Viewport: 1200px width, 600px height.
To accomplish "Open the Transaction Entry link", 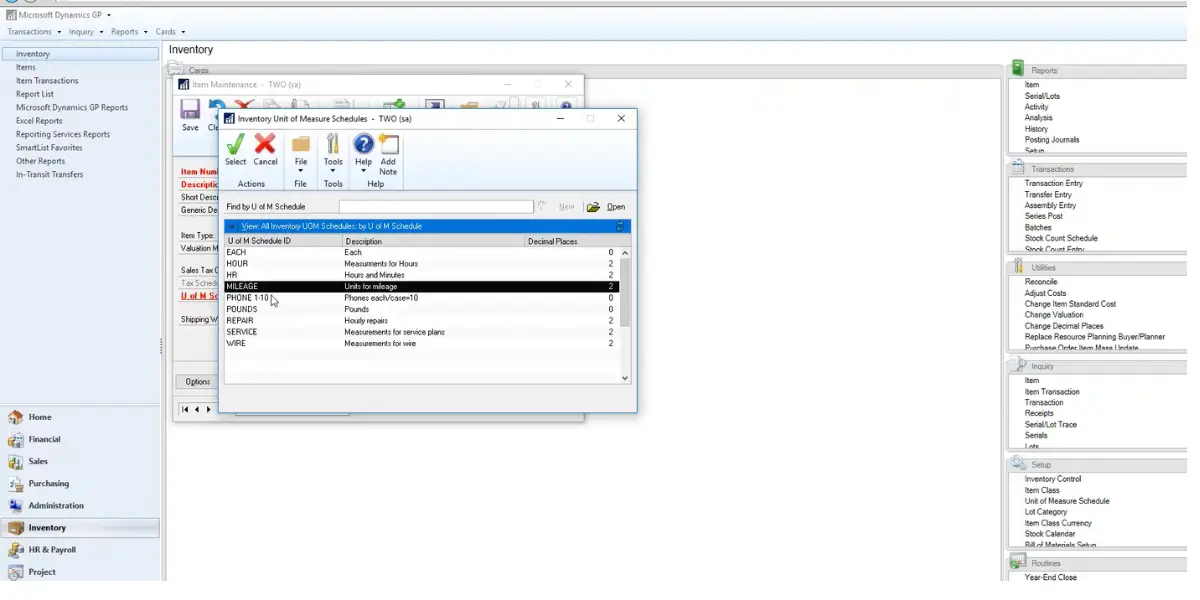I will (1054, 183).
